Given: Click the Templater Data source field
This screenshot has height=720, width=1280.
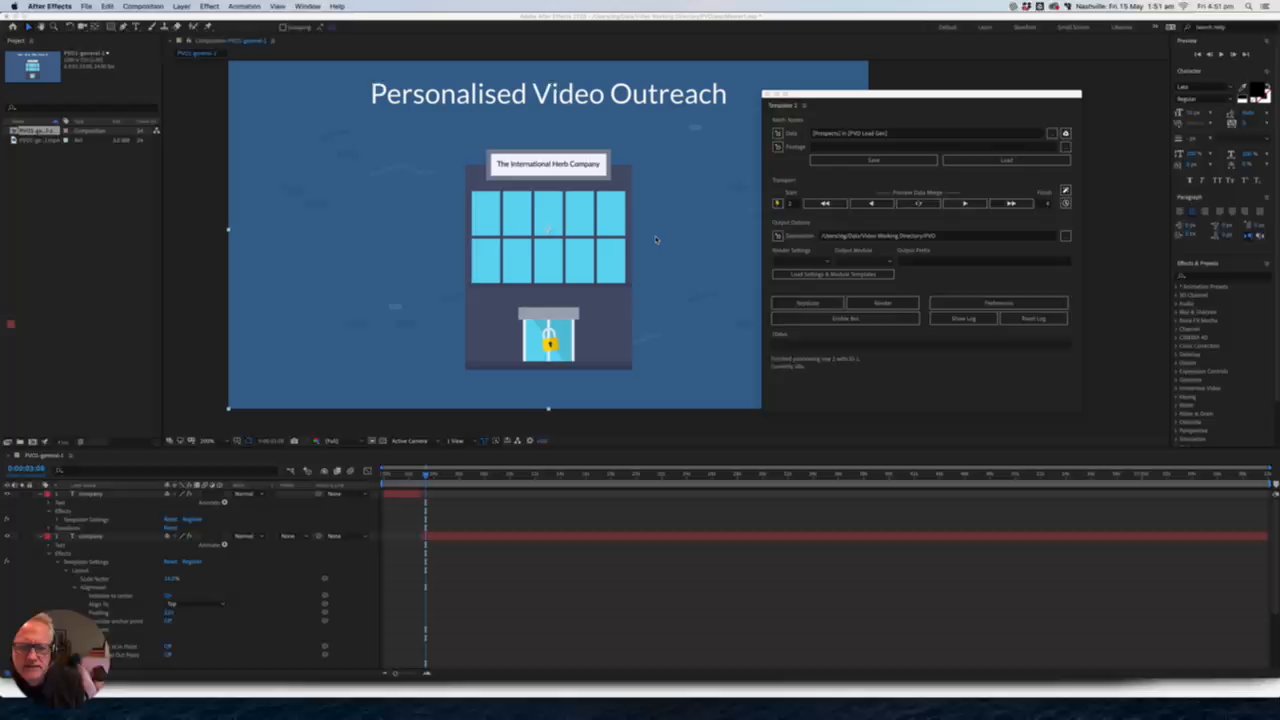Looking at the screenshot, I should tap(927, 133).
